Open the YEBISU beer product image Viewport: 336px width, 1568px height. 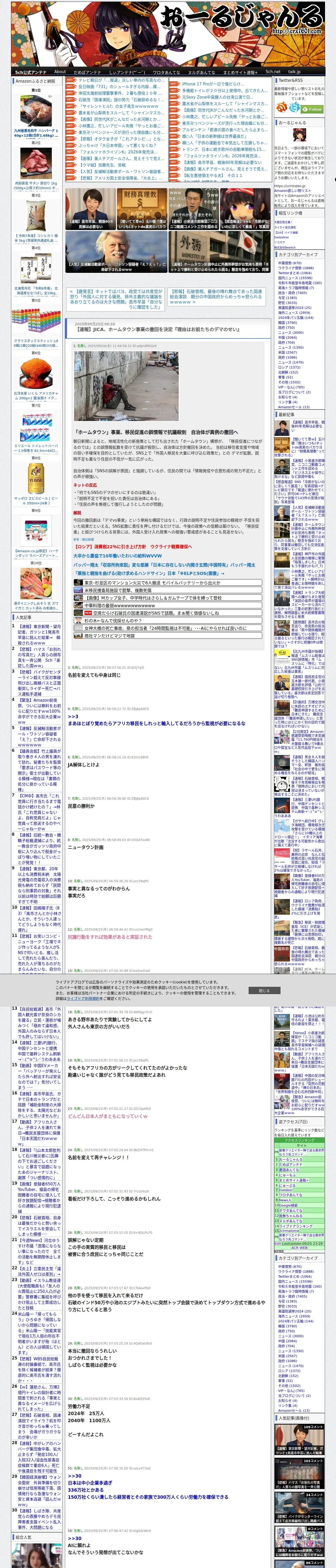coord(36,479)
